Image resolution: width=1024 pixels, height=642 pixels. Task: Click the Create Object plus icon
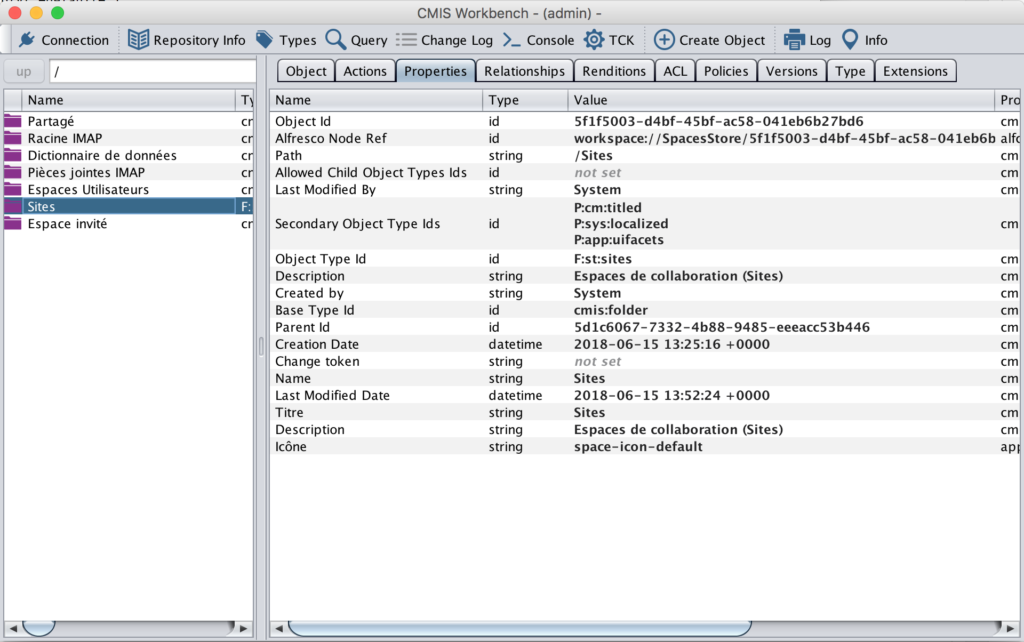664,40
